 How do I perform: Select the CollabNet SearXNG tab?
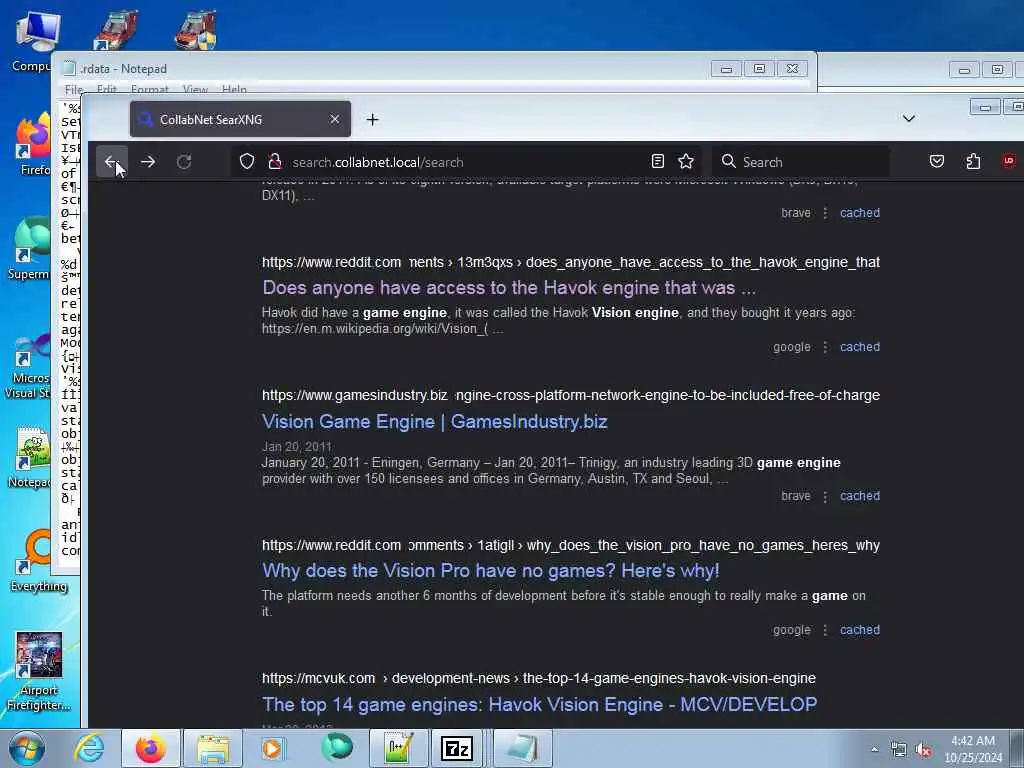pos(240,120)
